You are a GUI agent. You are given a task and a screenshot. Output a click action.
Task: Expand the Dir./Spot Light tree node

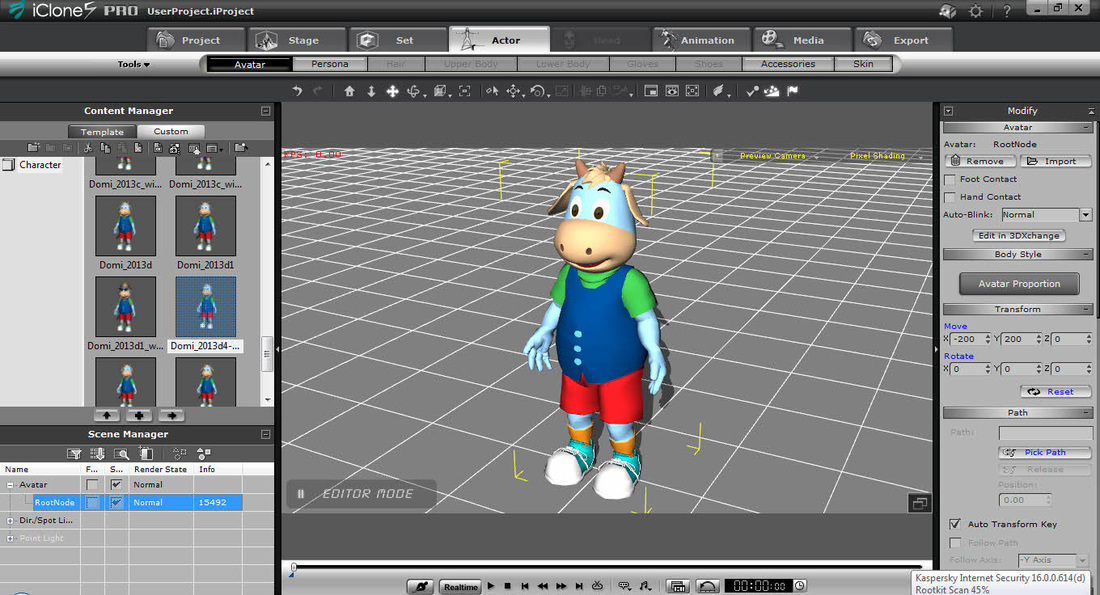10,521
